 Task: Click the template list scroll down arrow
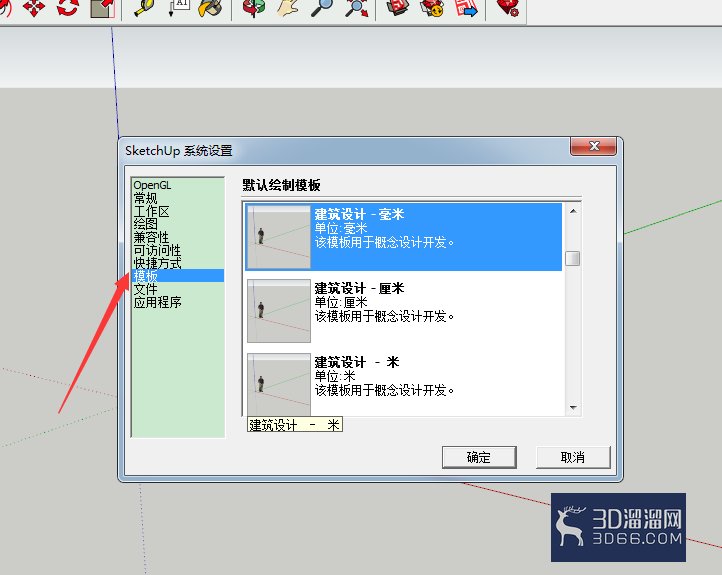pyautogui.click(x=573, y=407)
